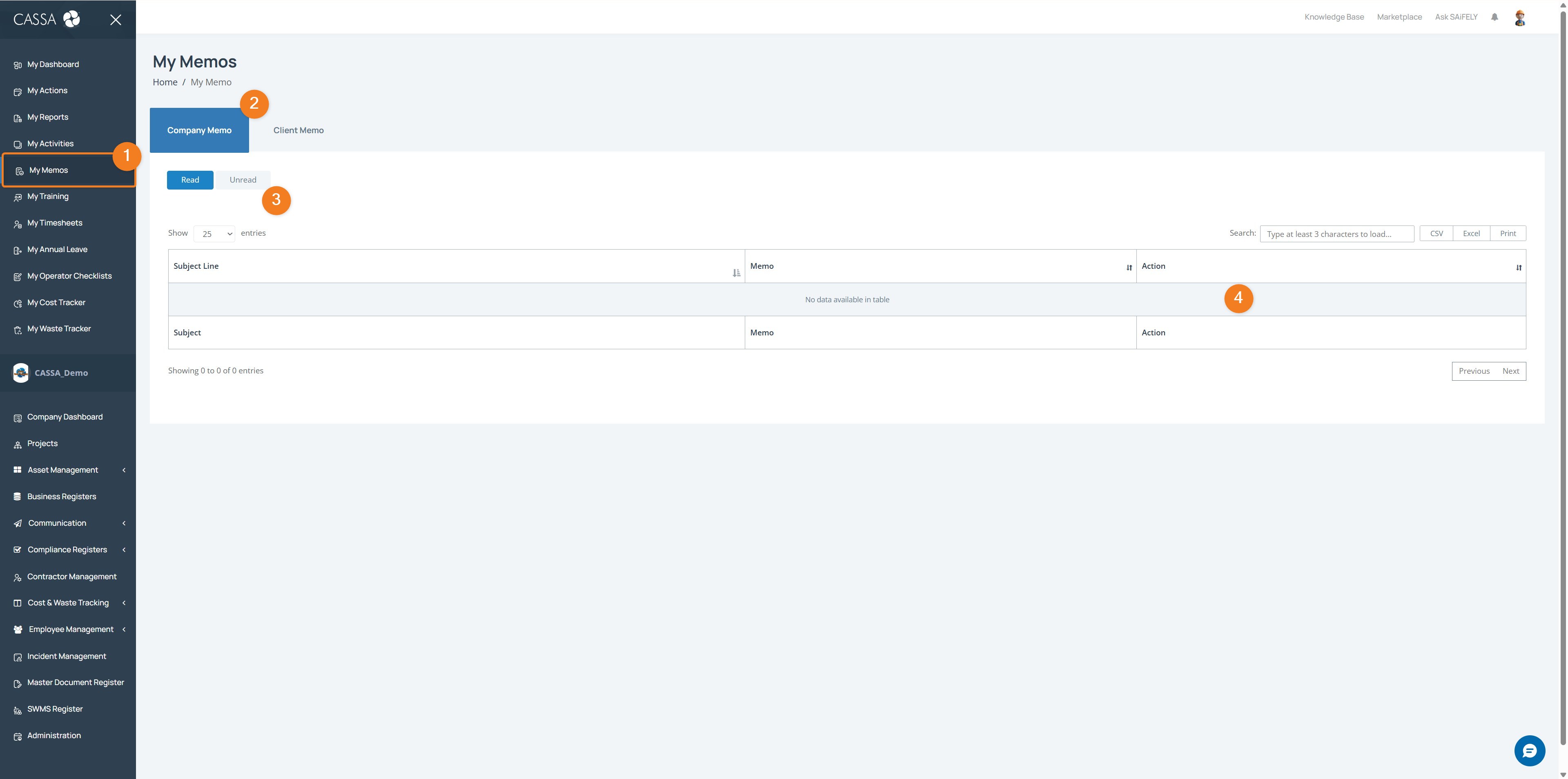Expand the Asset Management section
Screen dimensions: 1568x779
point(63,470)
